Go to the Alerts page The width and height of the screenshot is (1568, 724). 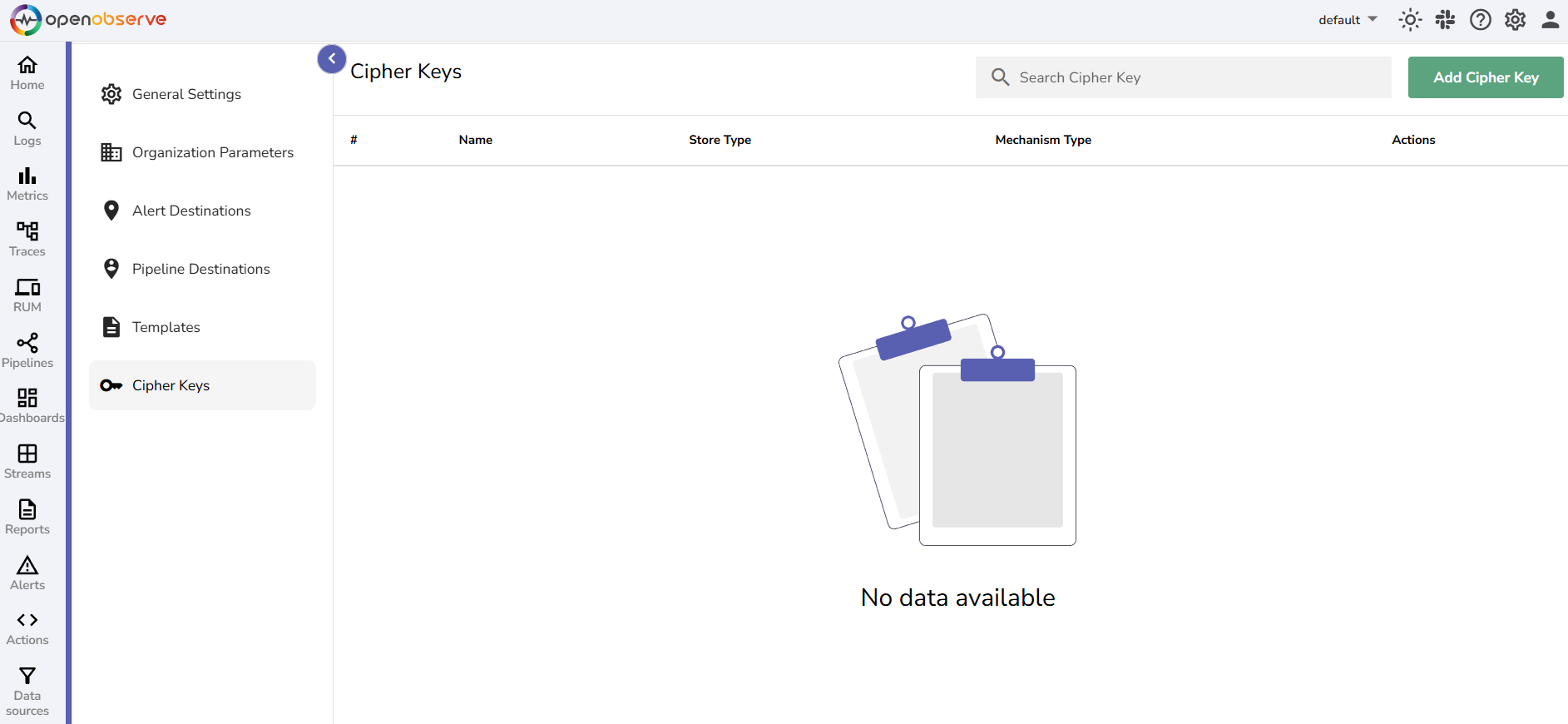tap(27, 573)
